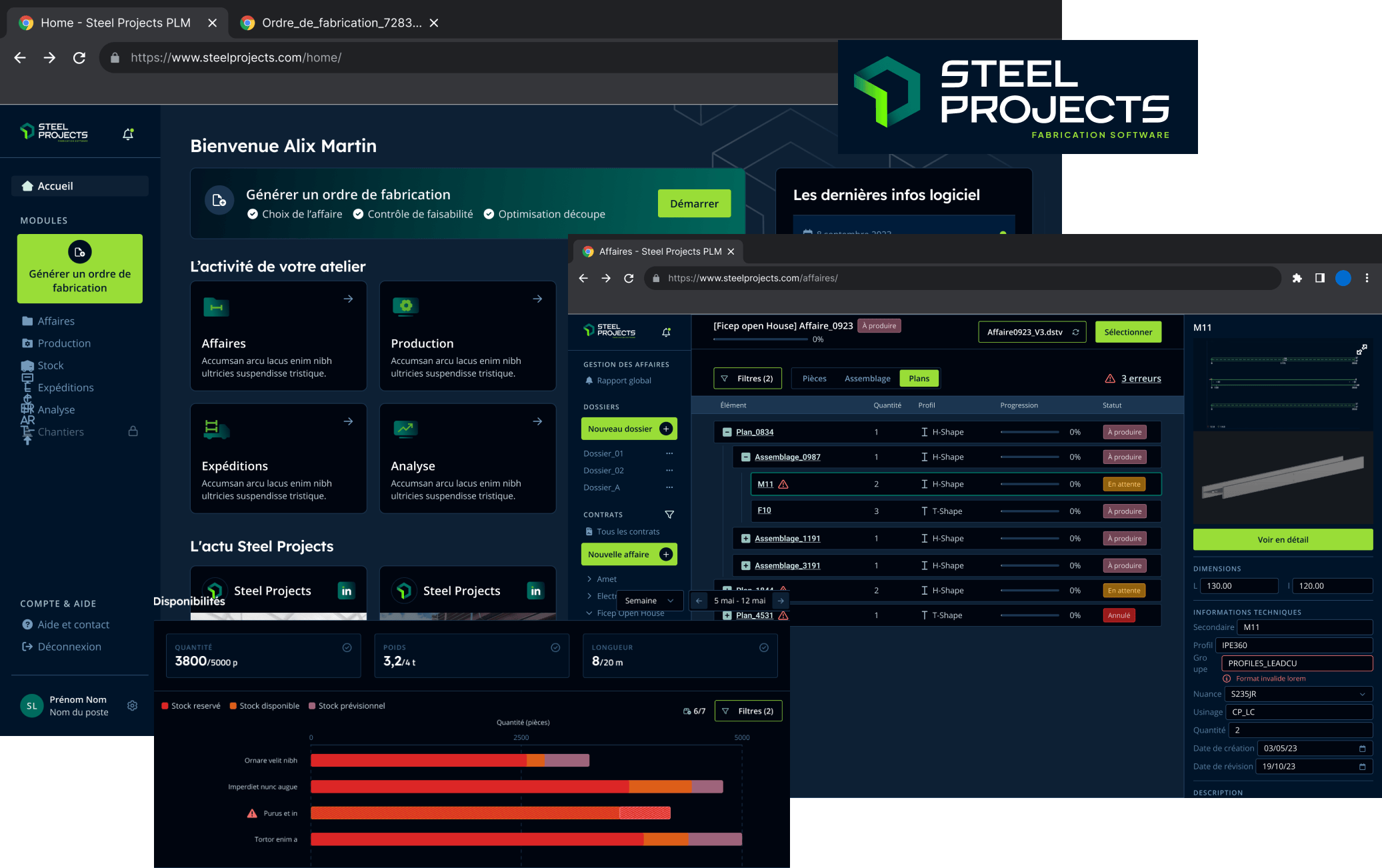
Task: Toggle the Longueur check circle
Action: click(x=764, y=647)
